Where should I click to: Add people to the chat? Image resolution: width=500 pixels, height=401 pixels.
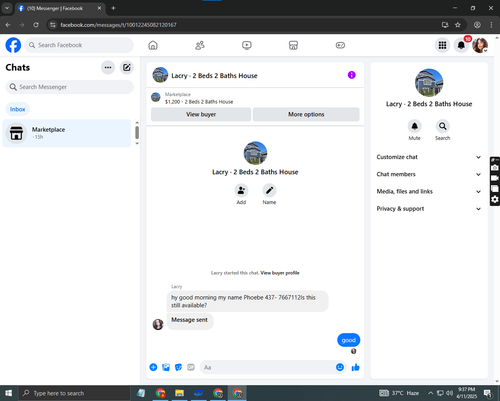pos(241,190)
